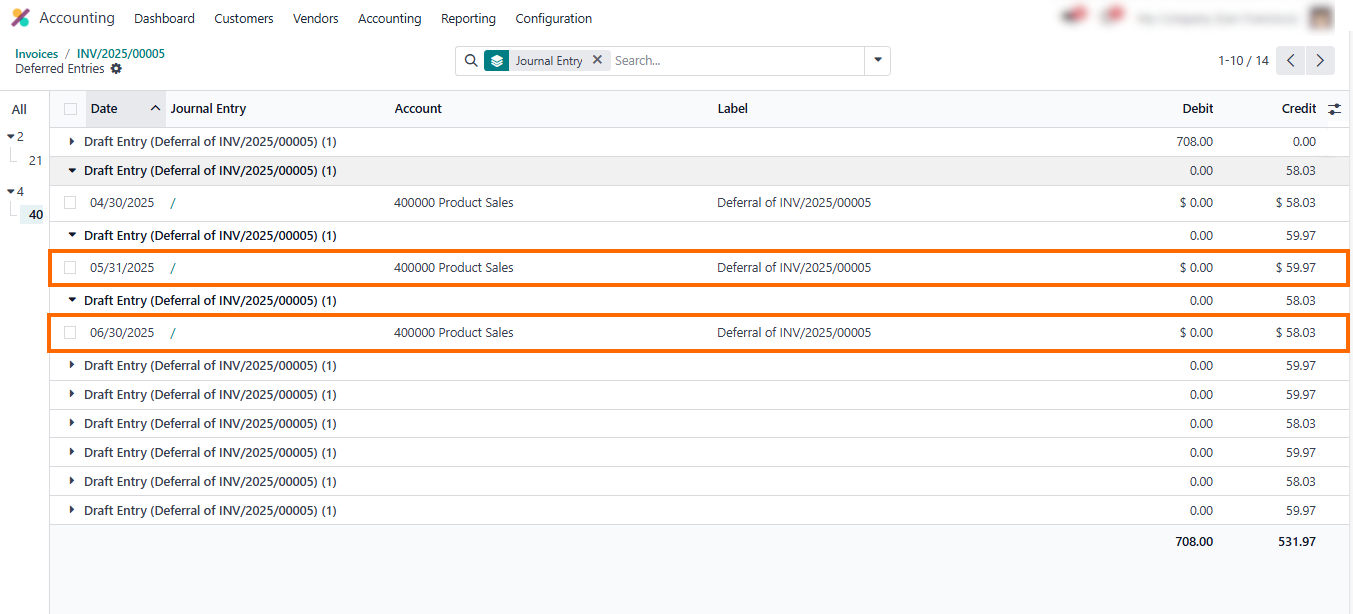Image resolution: width=1353 pixels, height=614 pixels.
Task: Click the search magnifier icon
Action: pyautogui.click(x=471, y=61)
